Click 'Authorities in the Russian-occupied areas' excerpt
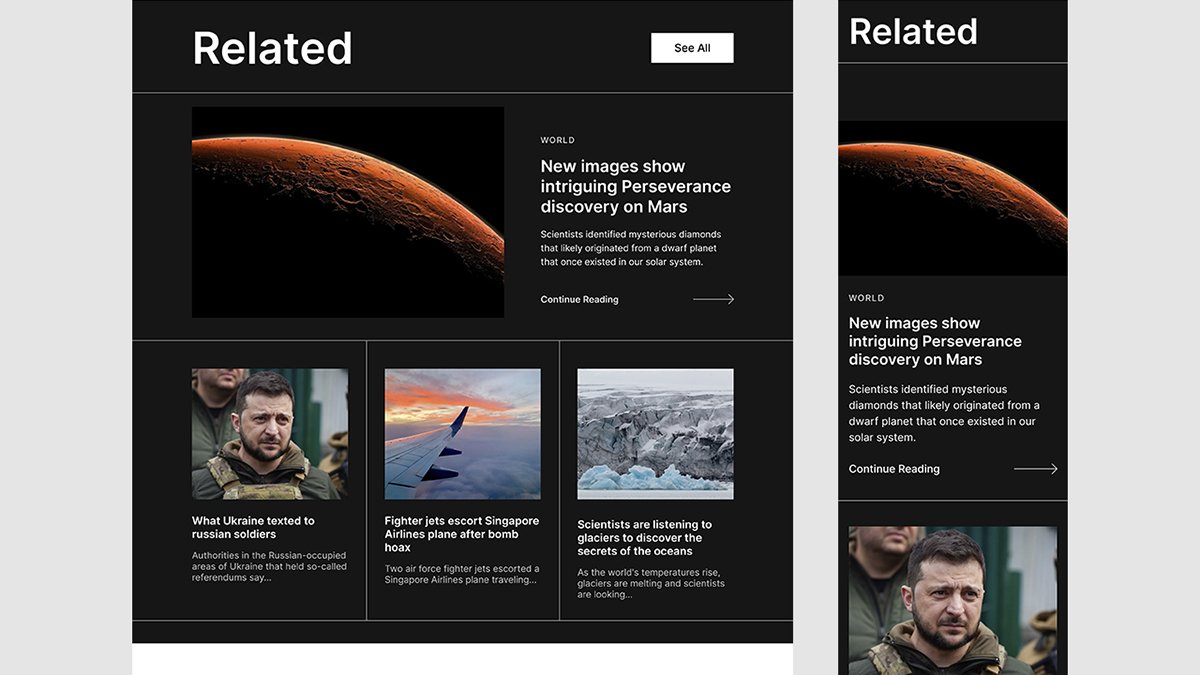 [x=270, y=566]
